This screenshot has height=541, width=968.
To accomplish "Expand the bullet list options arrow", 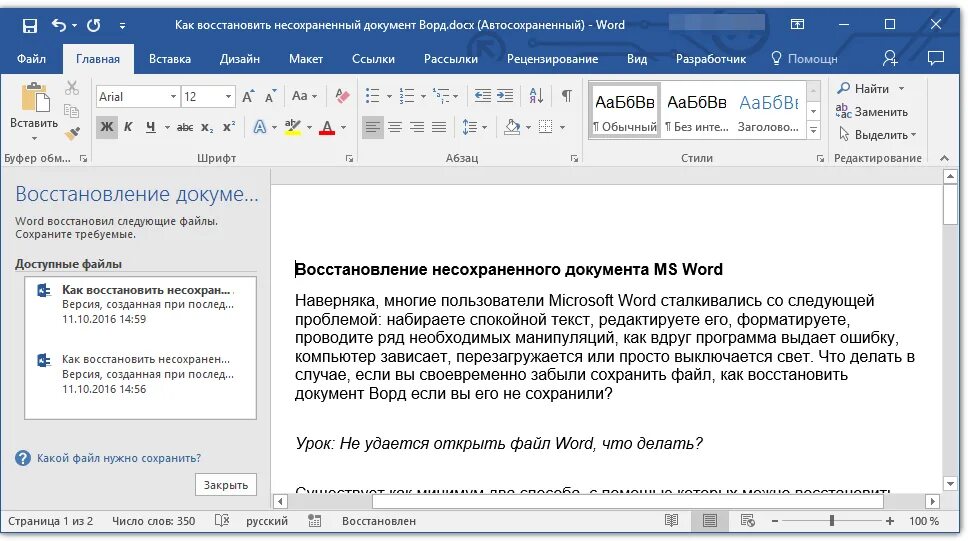I will coord(389,96).
